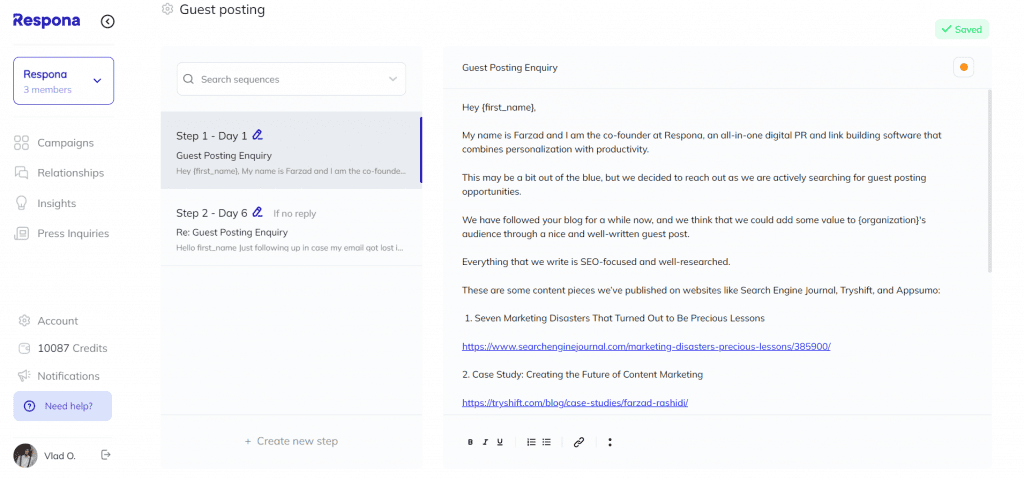Insert a numbered list
This screenshot has height=479, width=1024.
point(531,442)
